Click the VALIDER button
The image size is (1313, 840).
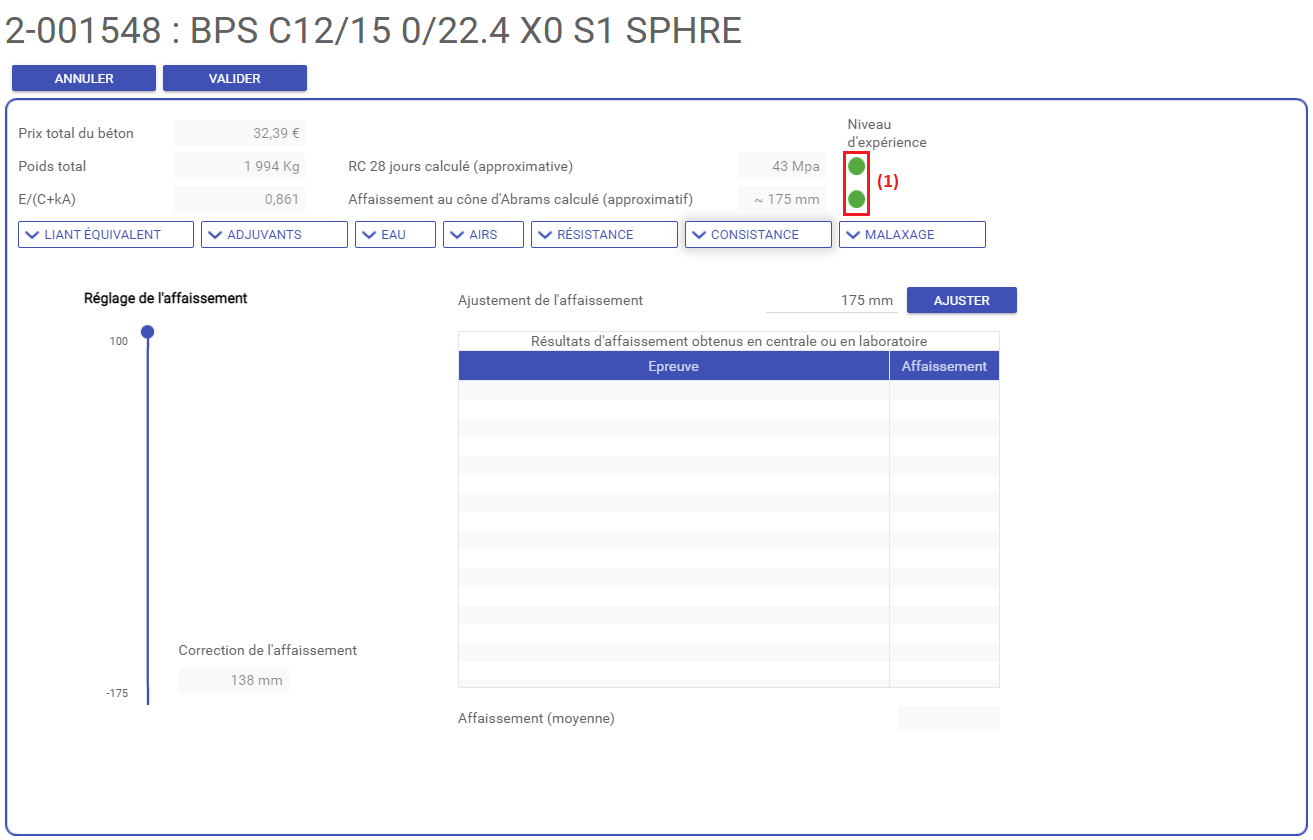235,78
